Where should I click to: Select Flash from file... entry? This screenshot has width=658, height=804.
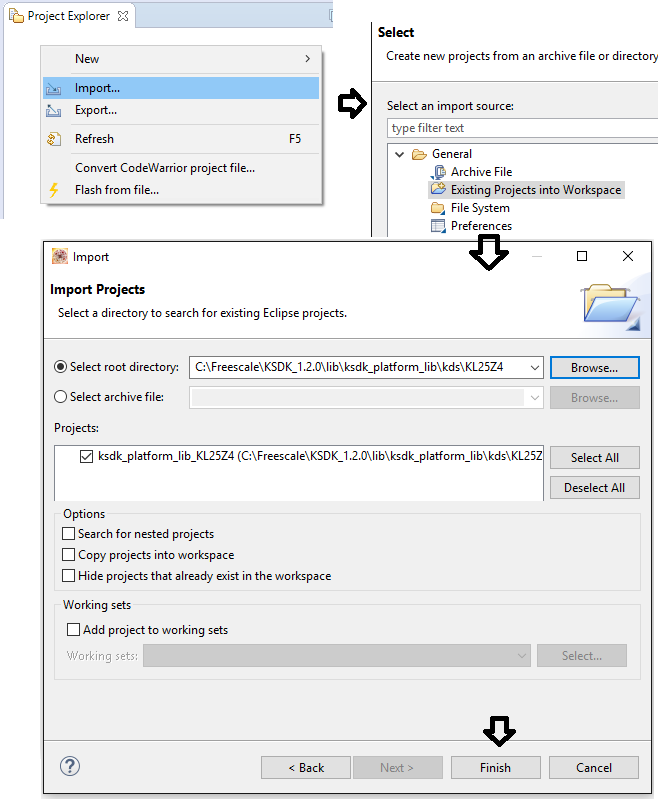[x=181, y=190]
